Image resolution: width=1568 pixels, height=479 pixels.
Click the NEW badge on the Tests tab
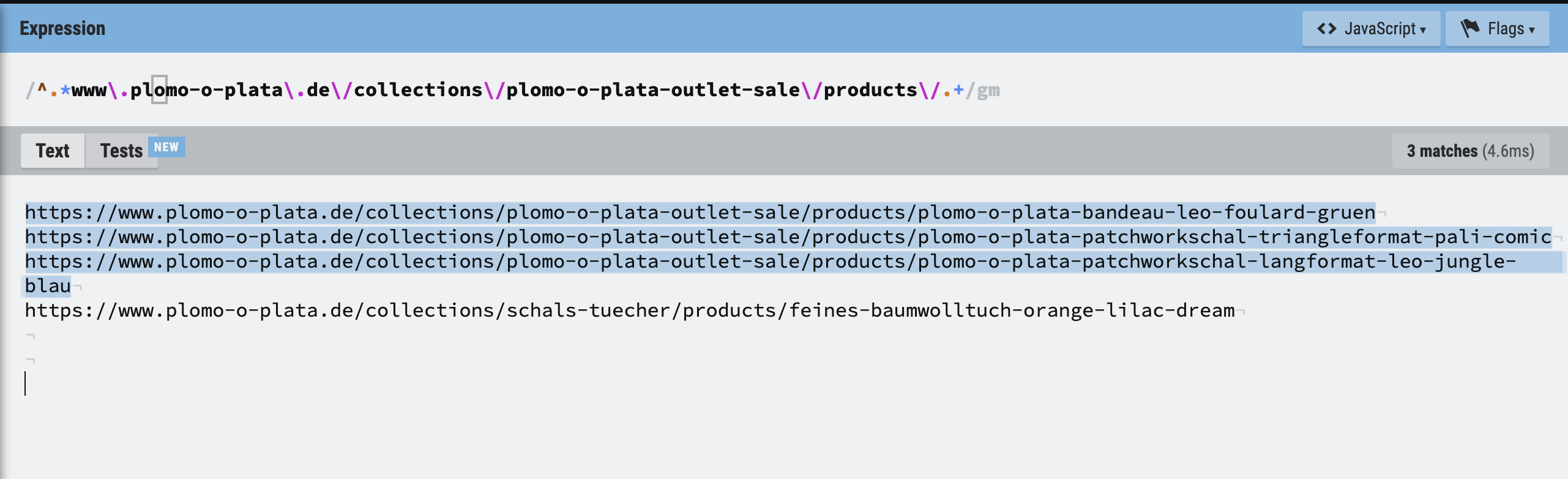click(x=166, y=147)
